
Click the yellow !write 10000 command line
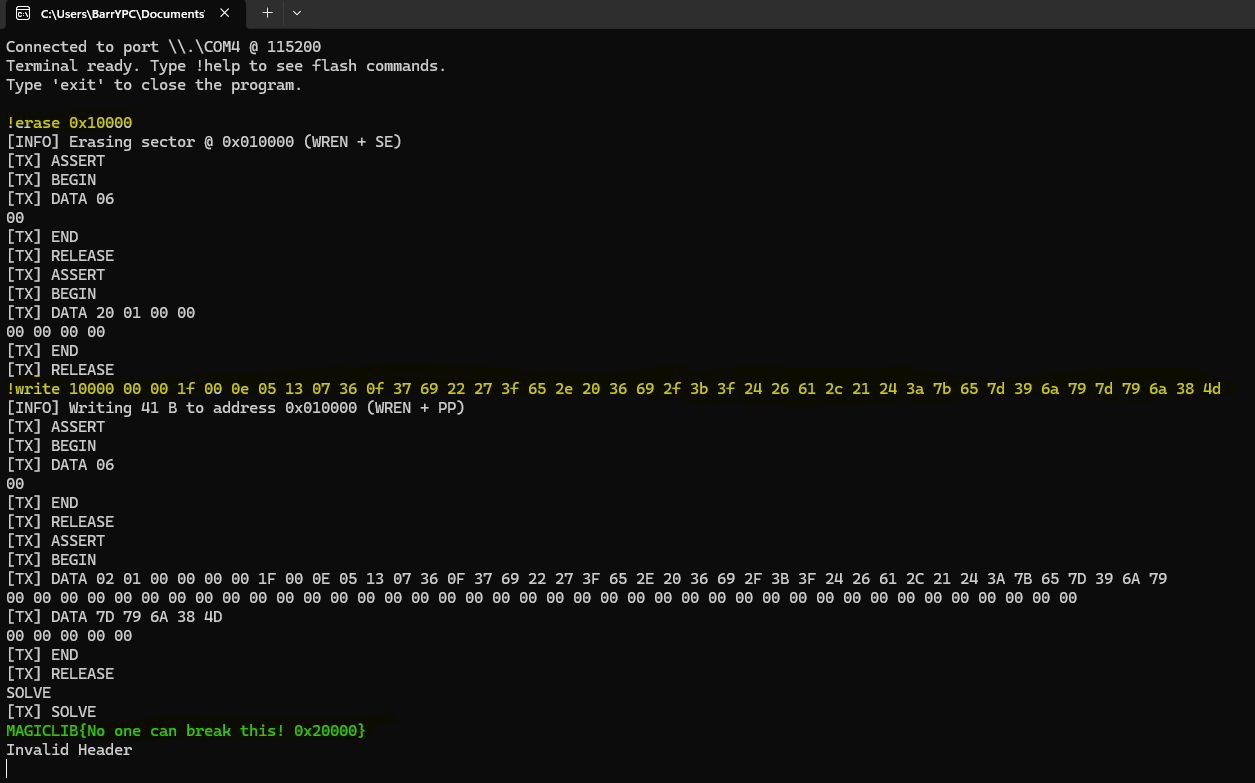[x=613, y=389]
